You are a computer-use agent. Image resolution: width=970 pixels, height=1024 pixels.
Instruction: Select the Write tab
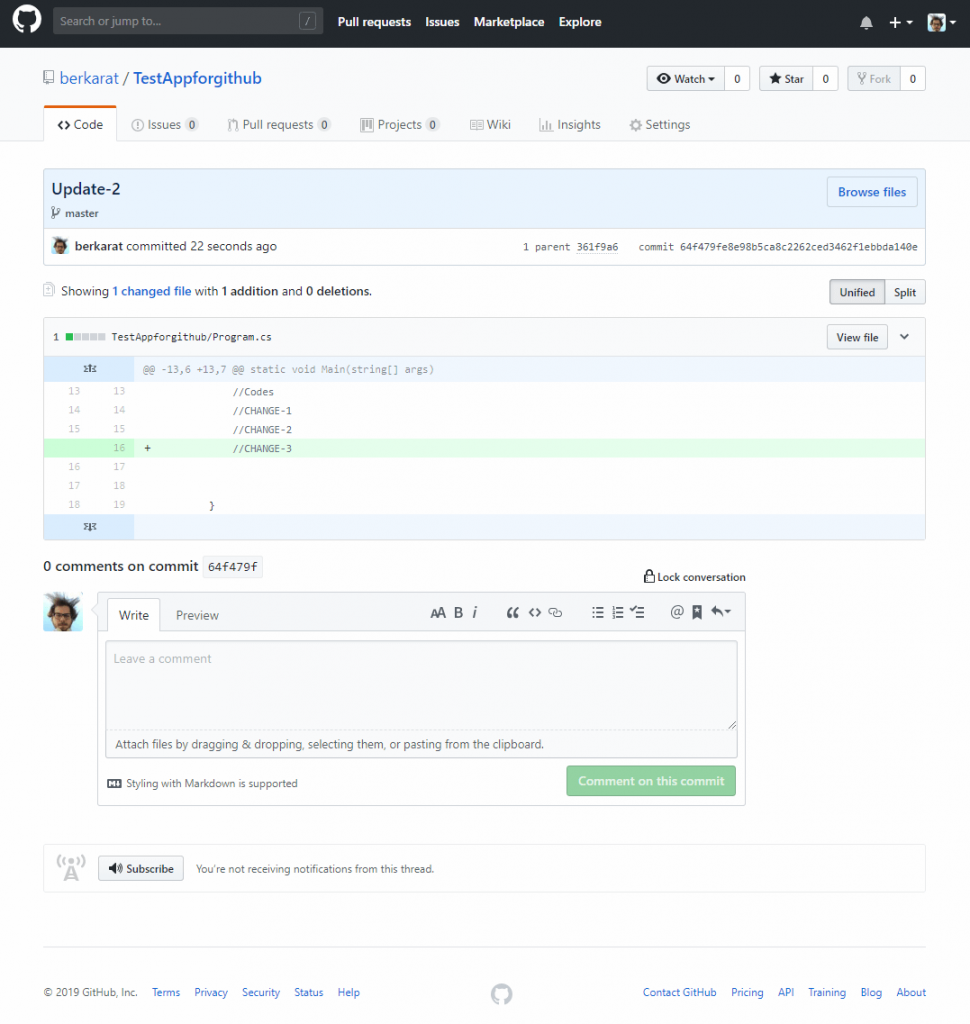134,615
